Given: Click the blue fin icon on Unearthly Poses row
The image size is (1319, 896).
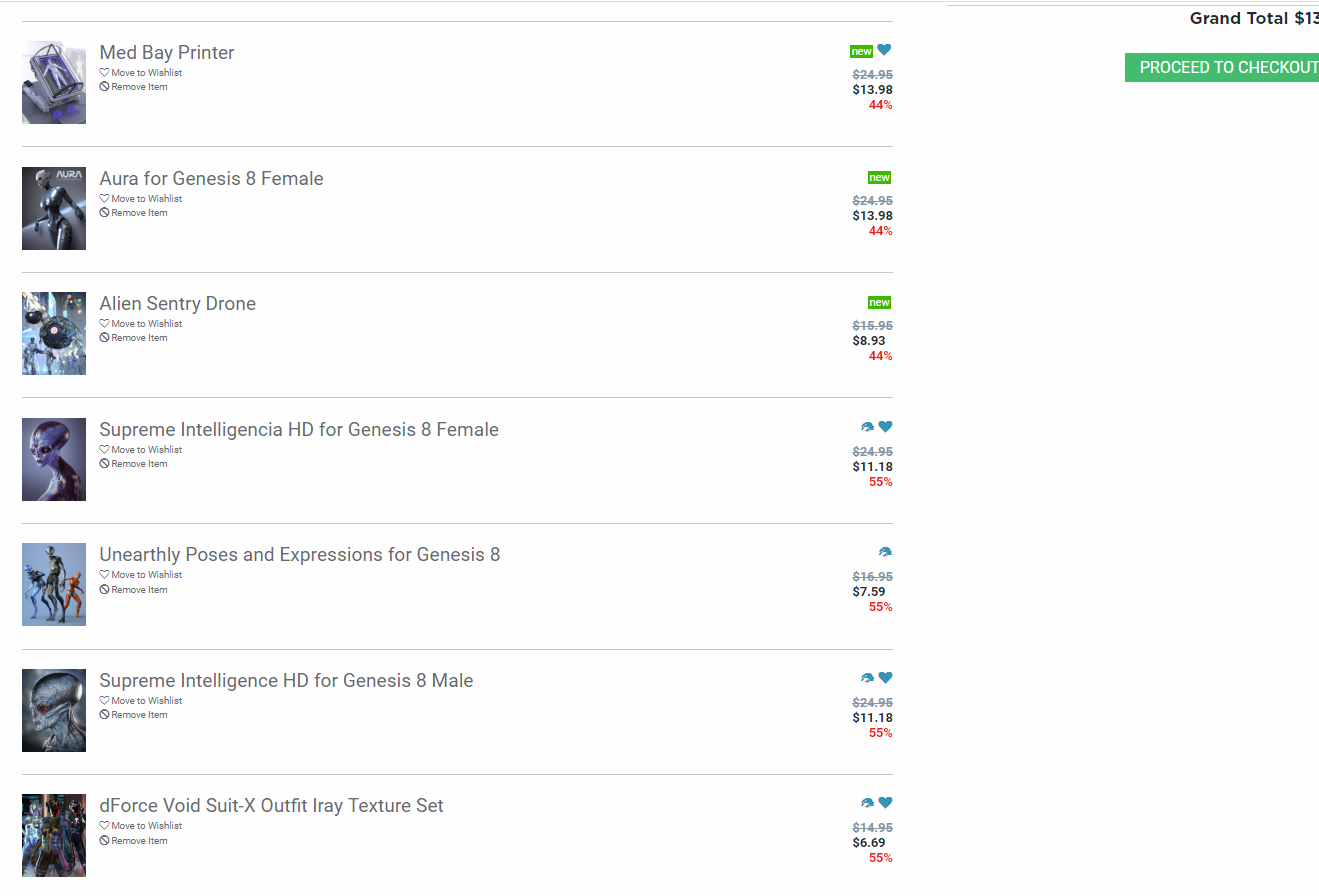Looking at the screenshot, I should 885,552.
